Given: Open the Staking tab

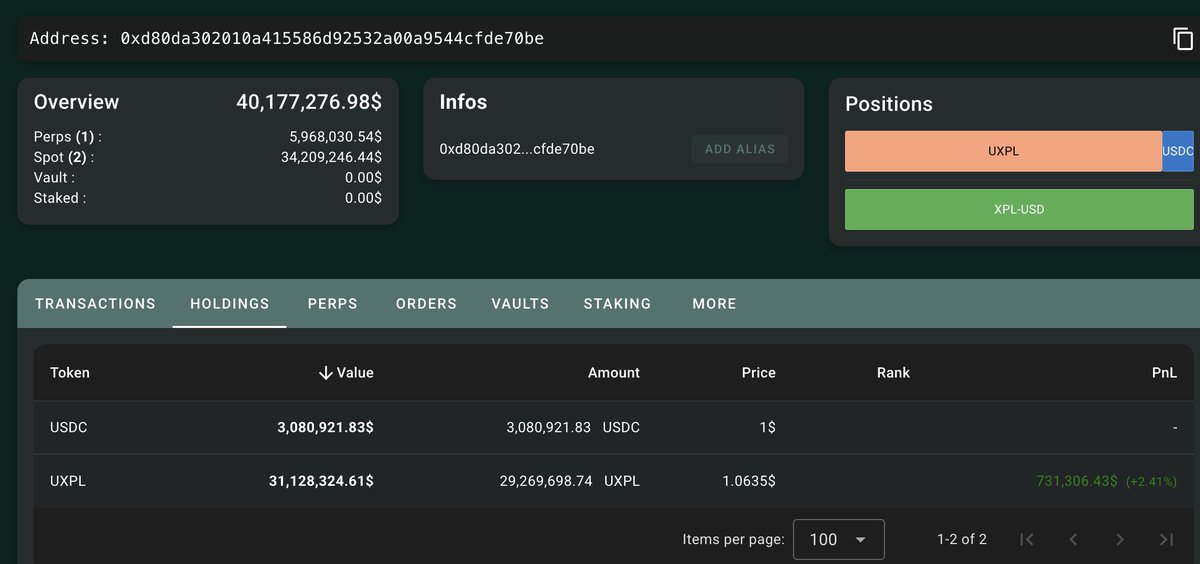Looking at the screenshot, I should point(617,304).
